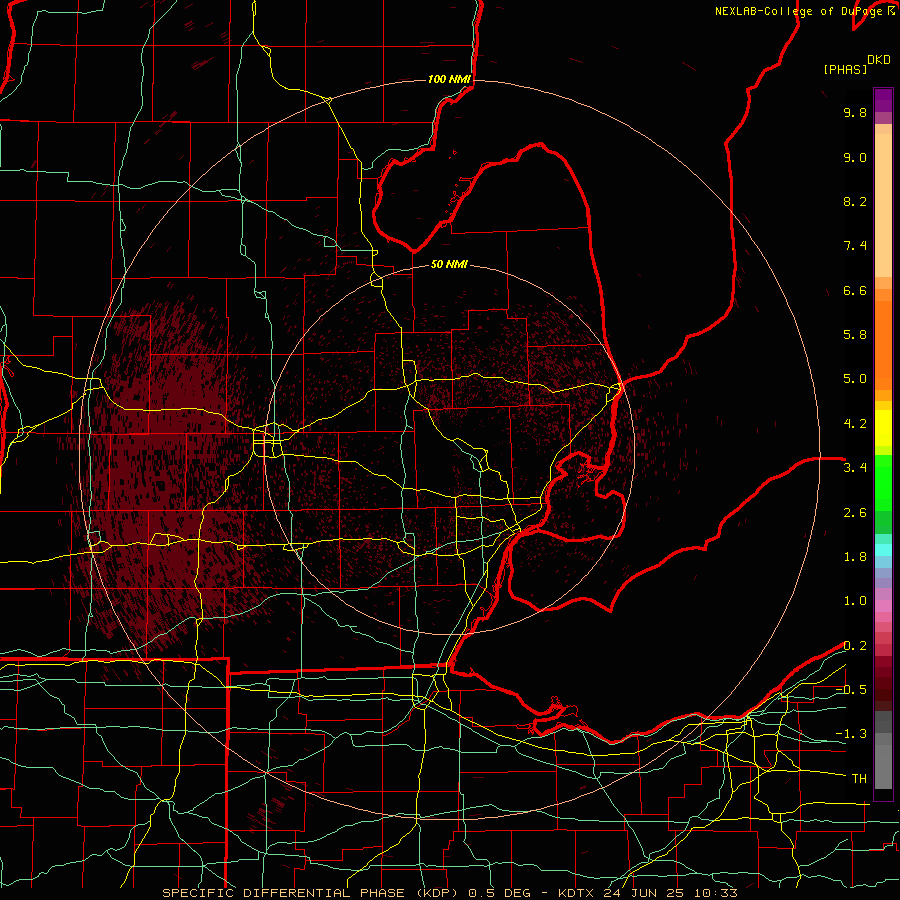Click the 'DKD' units label above the scale
This screenshot has width=900, height=900.
(x=879, y=60)
